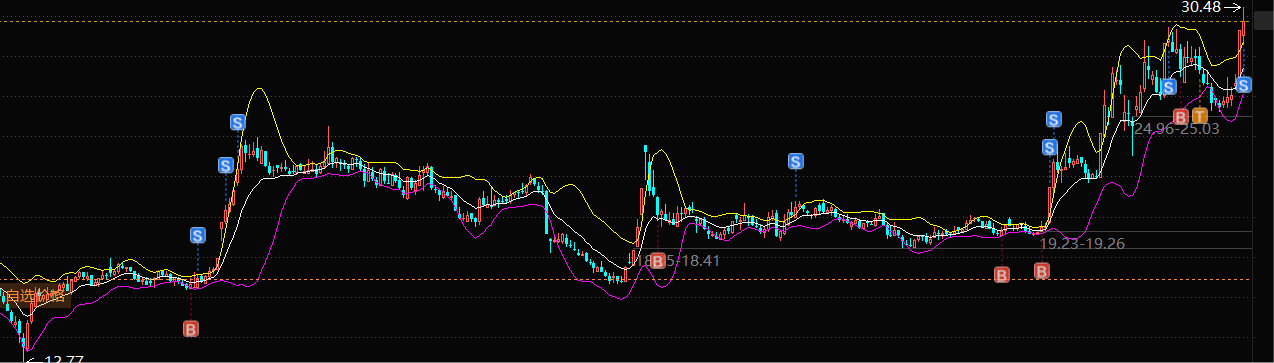Click the 12.77 lowest price label

(x=64, y=358)
